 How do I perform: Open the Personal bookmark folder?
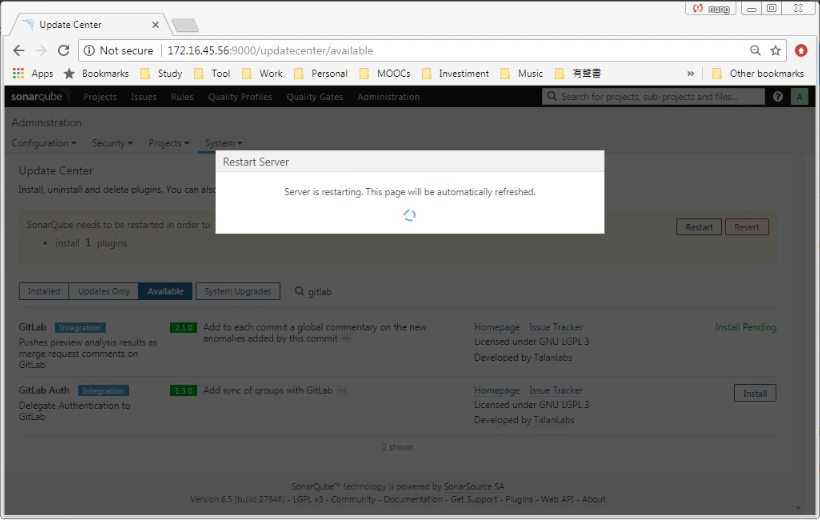[x=321, y=74]
